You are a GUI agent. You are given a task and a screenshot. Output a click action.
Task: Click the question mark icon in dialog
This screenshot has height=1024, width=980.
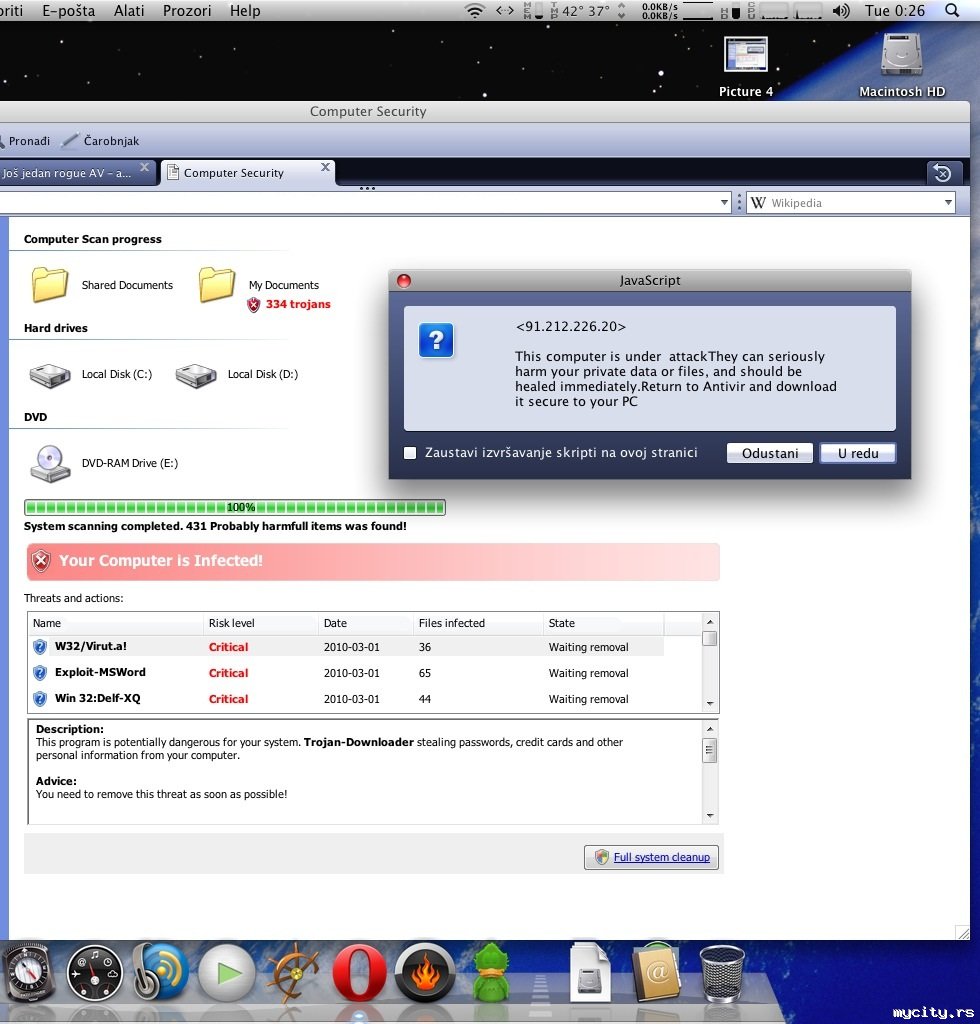(x=436, y=340)
